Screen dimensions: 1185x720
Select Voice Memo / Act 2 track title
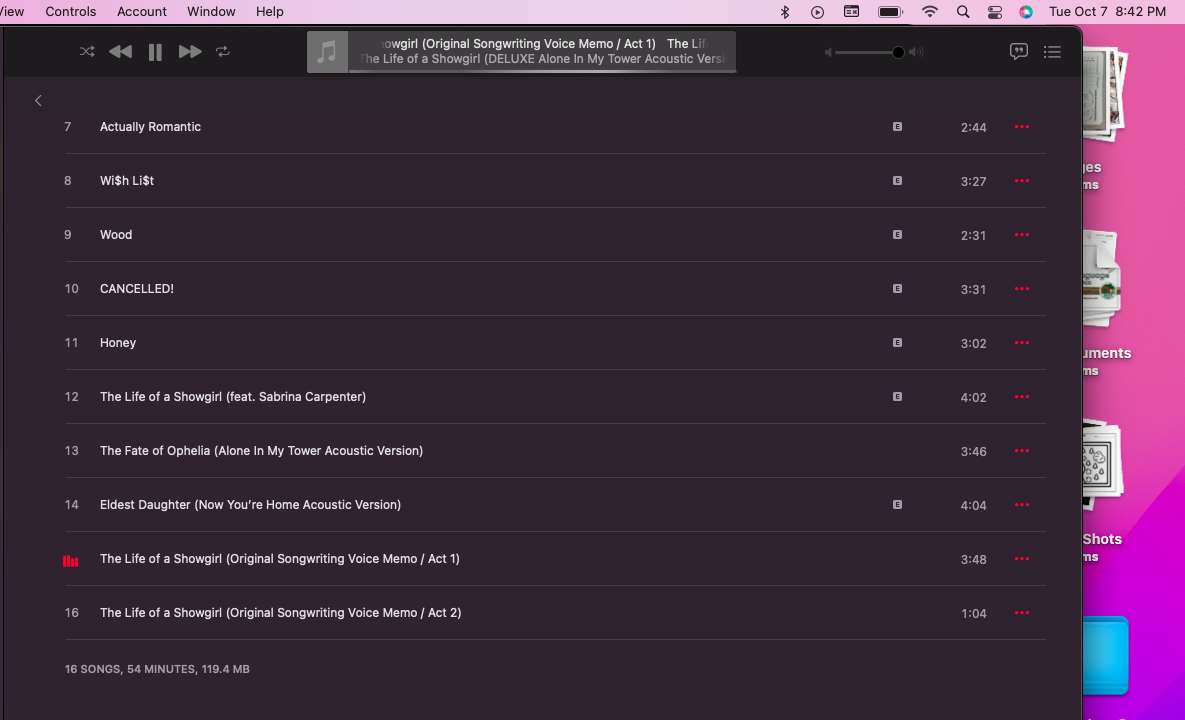(x=280, y=613)
